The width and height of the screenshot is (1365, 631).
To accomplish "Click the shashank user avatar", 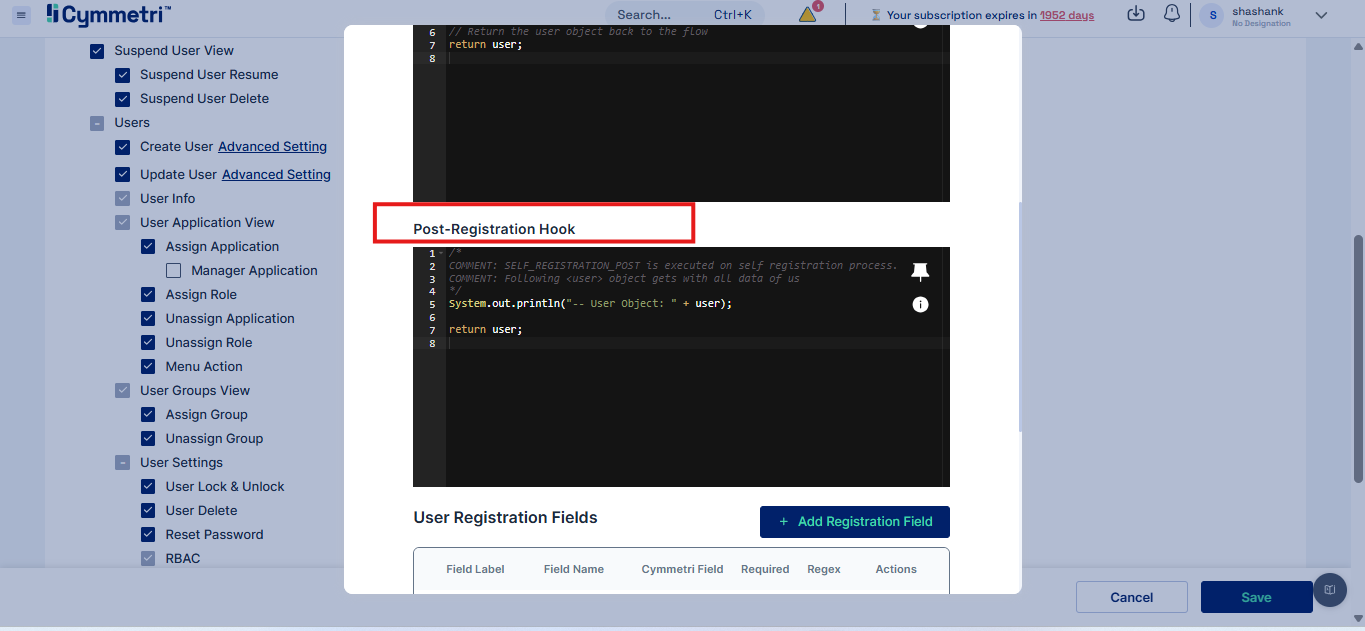I will tap(1212, 15).
